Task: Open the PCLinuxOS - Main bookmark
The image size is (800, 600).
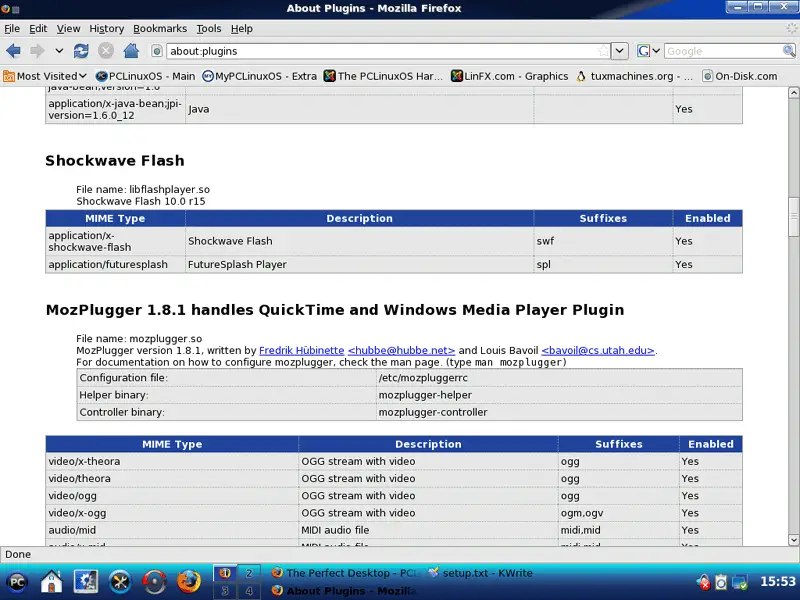Action: point(145,76)
